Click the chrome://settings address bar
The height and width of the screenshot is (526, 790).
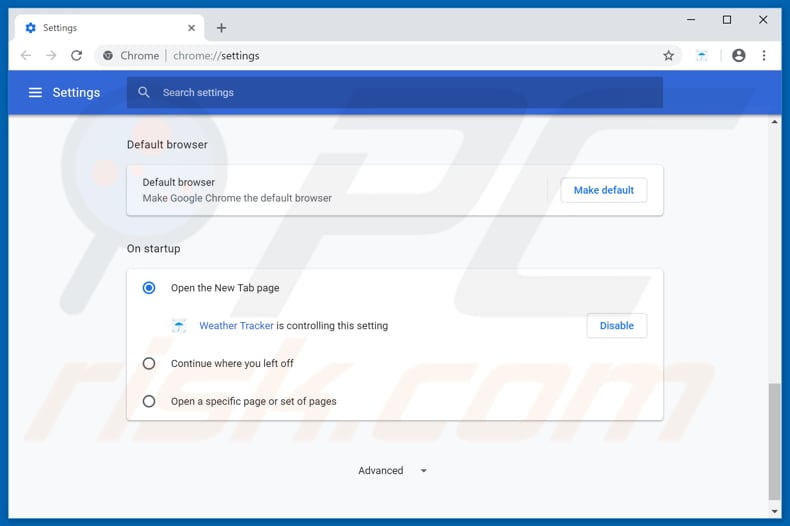click(x=388, y=55)
